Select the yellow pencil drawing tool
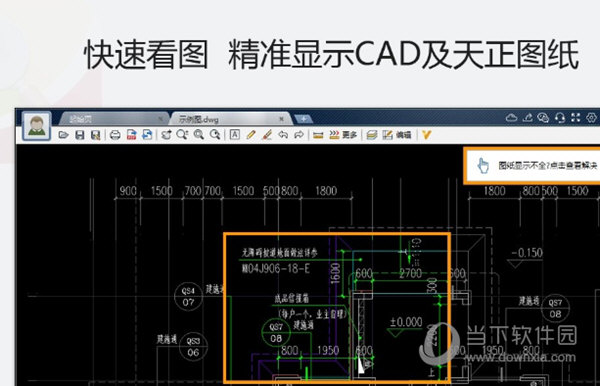 251,135
